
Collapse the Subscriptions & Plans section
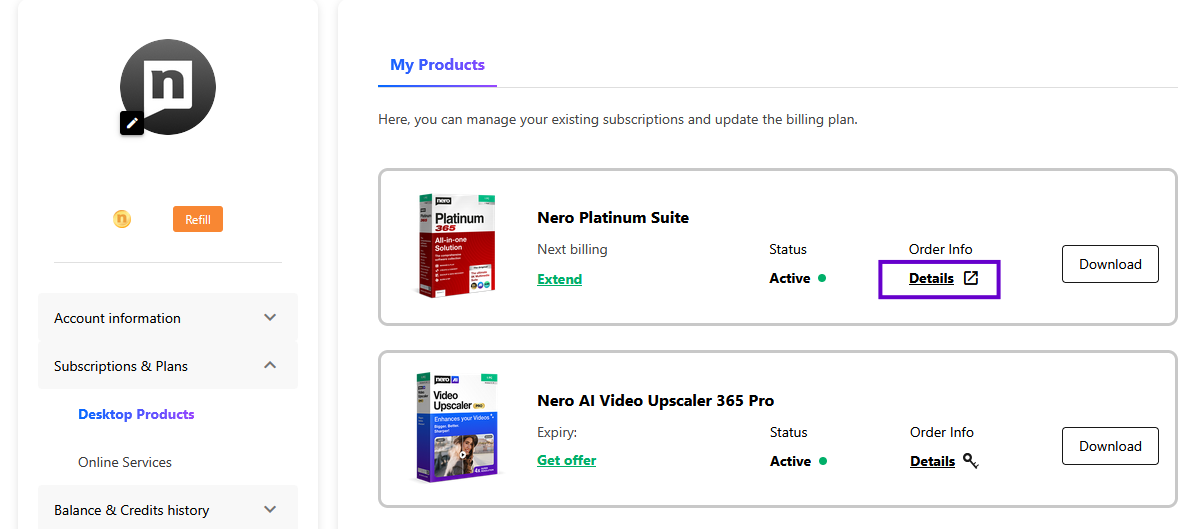pos(168,366)
